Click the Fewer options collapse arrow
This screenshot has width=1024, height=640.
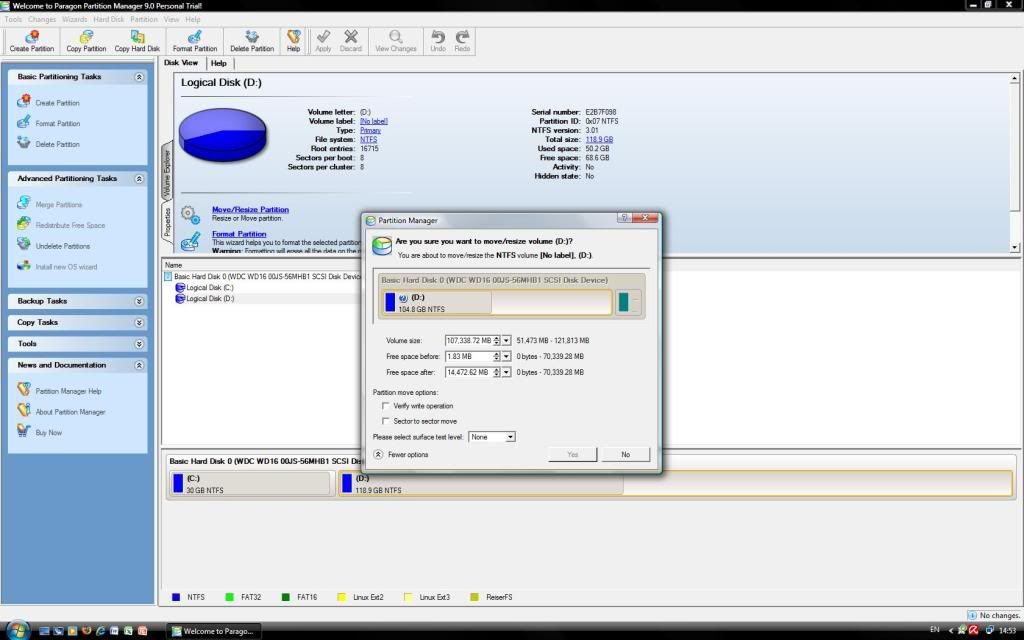tap(378, 454)
